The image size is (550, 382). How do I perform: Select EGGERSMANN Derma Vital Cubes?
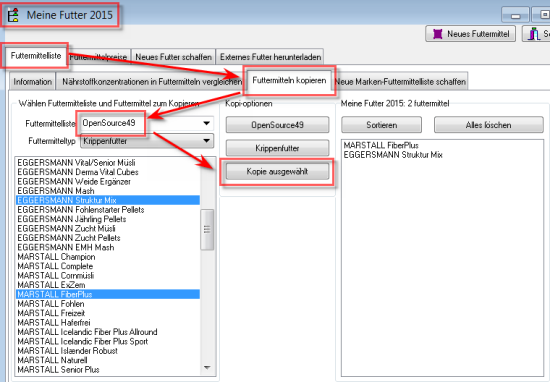pos(108,172)
